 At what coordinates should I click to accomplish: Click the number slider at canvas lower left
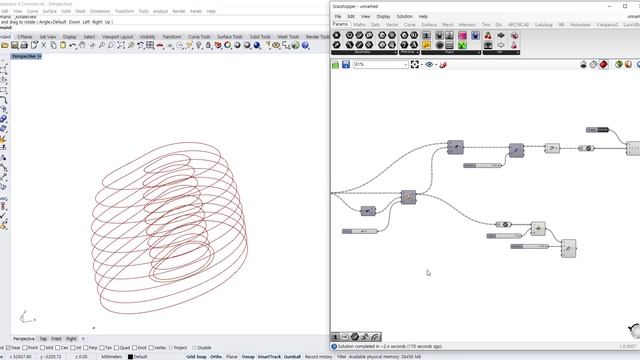(360, 231)
